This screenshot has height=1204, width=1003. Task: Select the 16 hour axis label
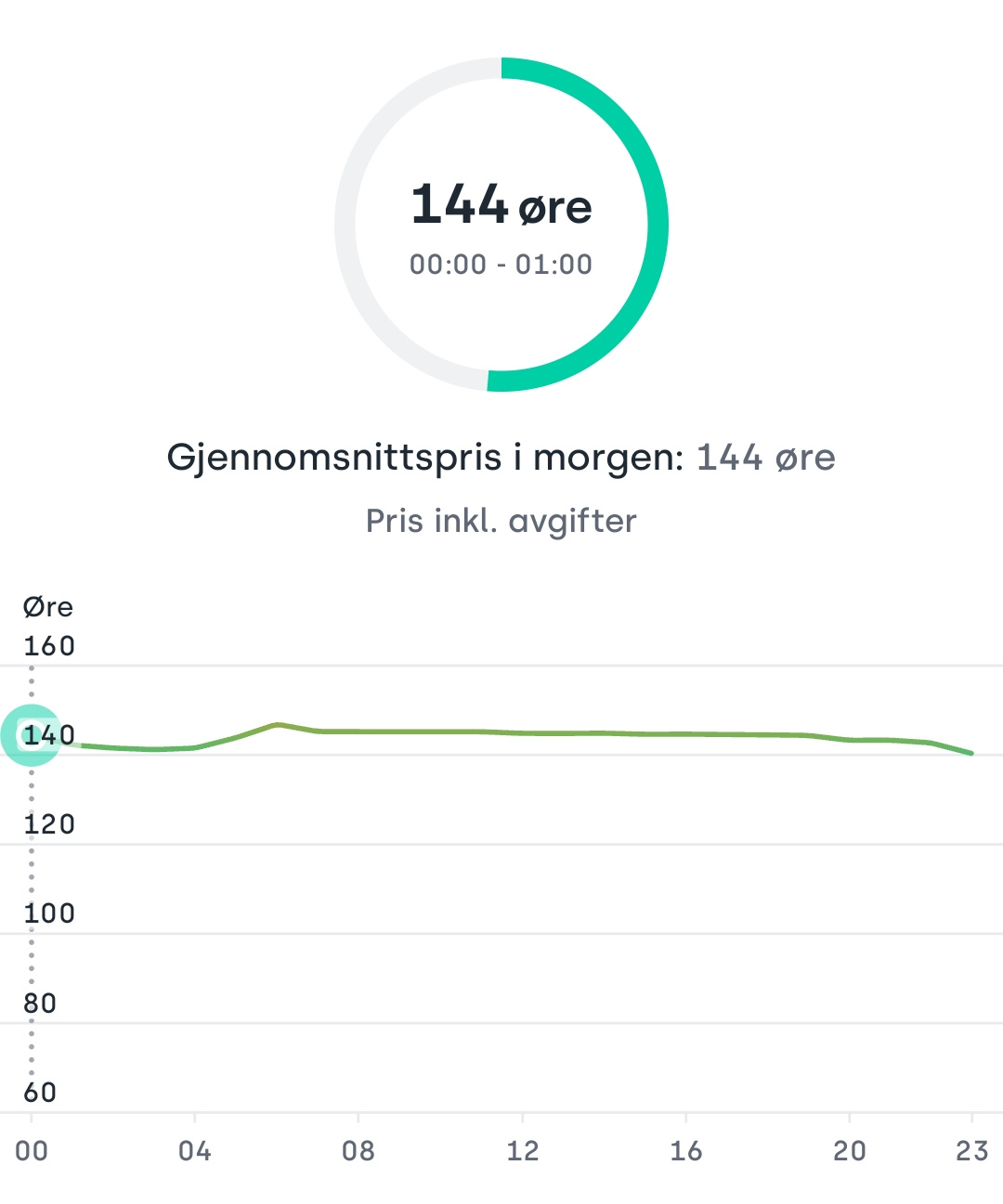pos(686,1151)
